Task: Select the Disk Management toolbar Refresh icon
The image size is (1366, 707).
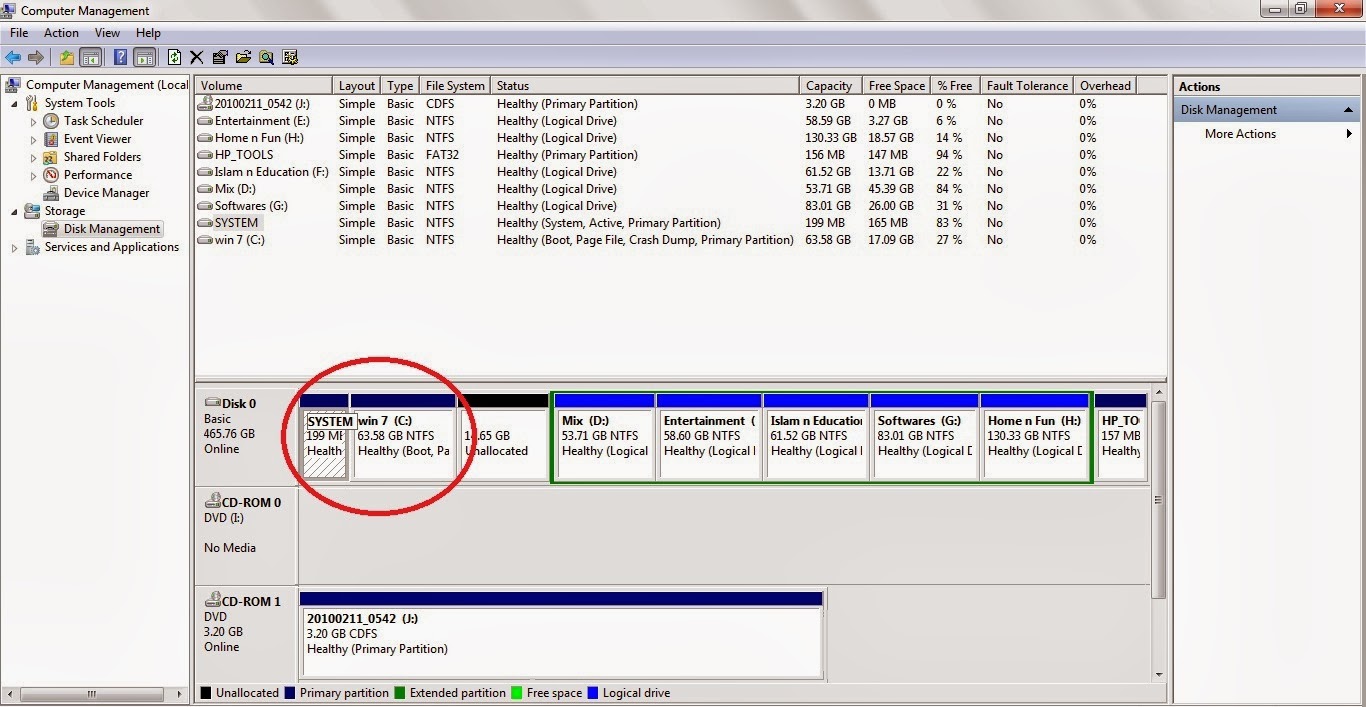Action: point(173,57)
